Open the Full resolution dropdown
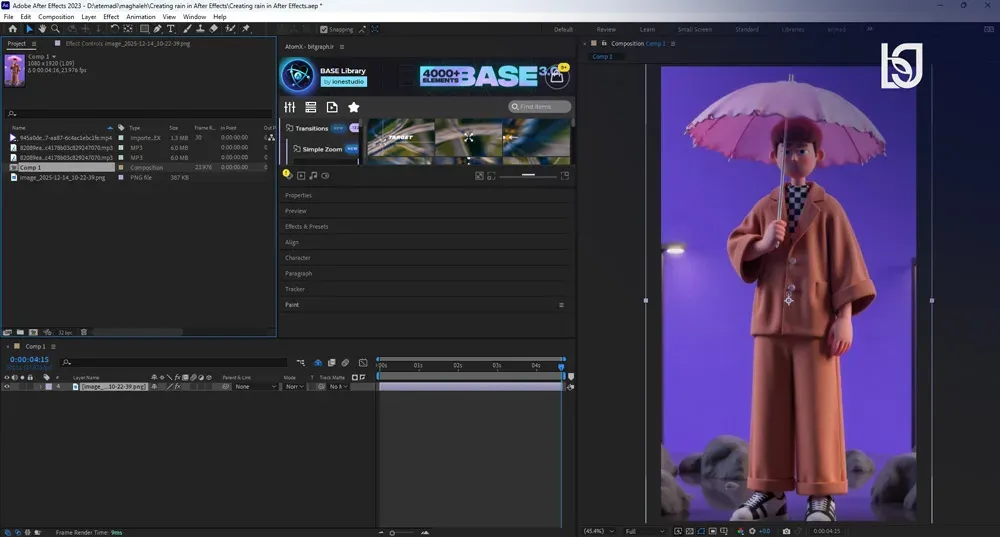The width and height of the screenshot is (1000, 537). pos(645,531)
